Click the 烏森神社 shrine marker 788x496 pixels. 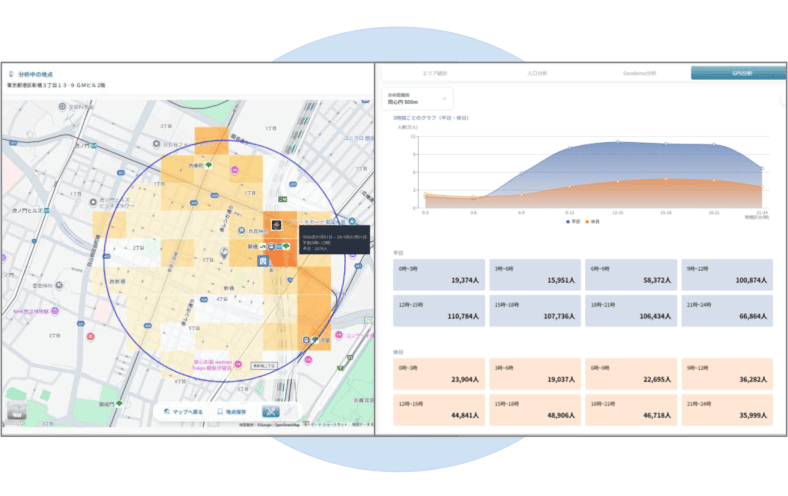click(242, 231)
